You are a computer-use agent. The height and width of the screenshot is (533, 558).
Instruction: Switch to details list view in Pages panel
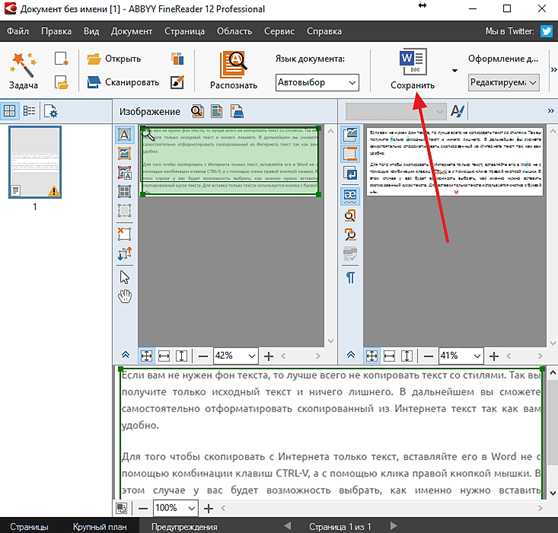click(x=29, y=111)
